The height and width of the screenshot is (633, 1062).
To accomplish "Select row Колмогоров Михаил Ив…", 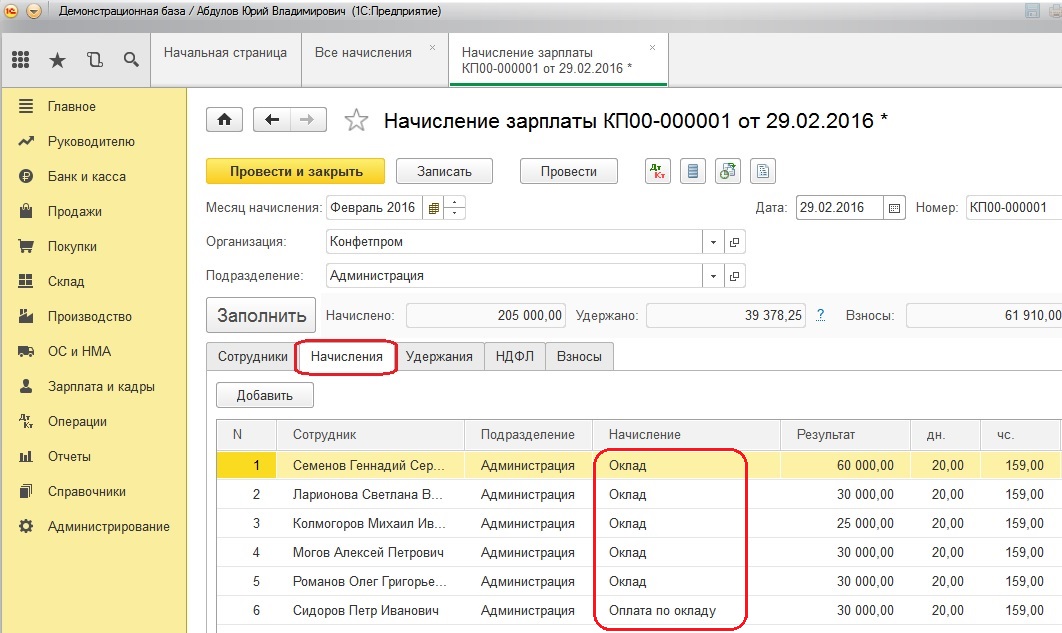I will [639, 523].
